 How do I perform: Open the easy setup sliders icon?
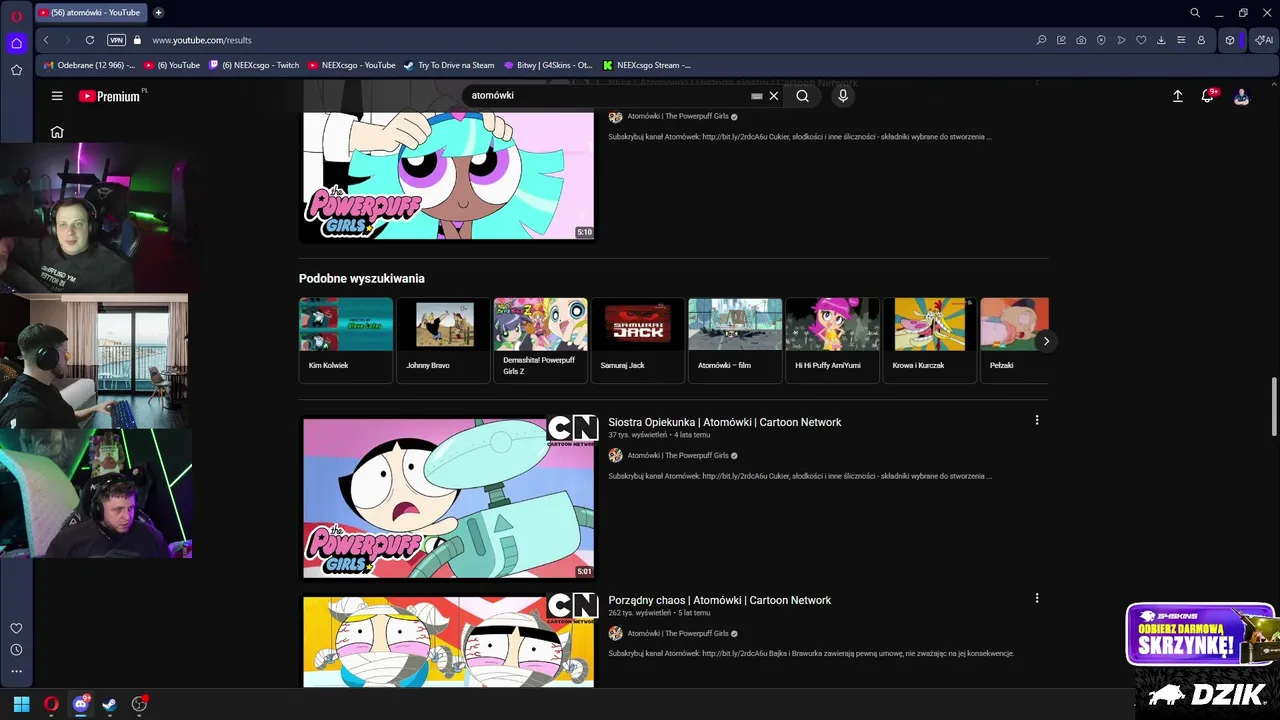[x=1181, y=40]
